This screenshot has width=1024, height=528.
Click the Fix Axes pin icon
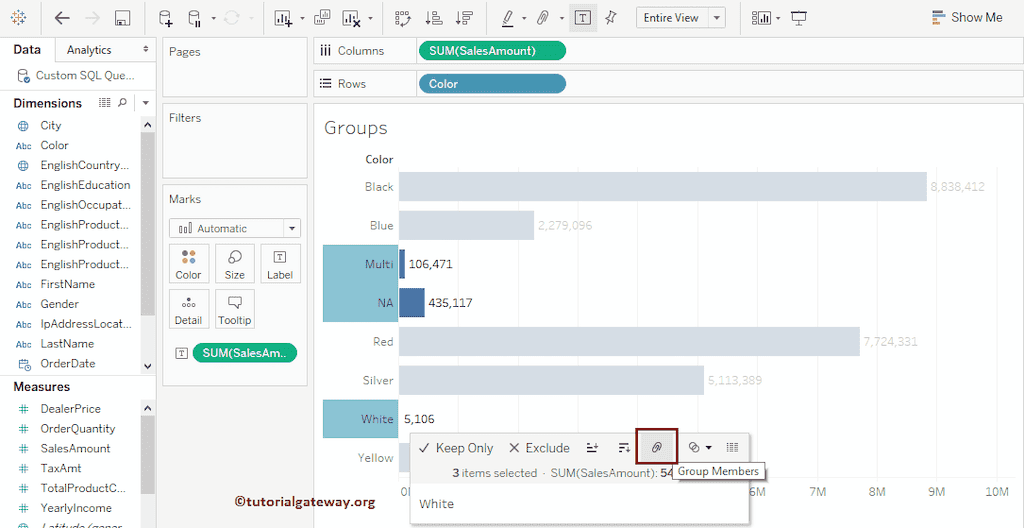[x=611, y=18]
